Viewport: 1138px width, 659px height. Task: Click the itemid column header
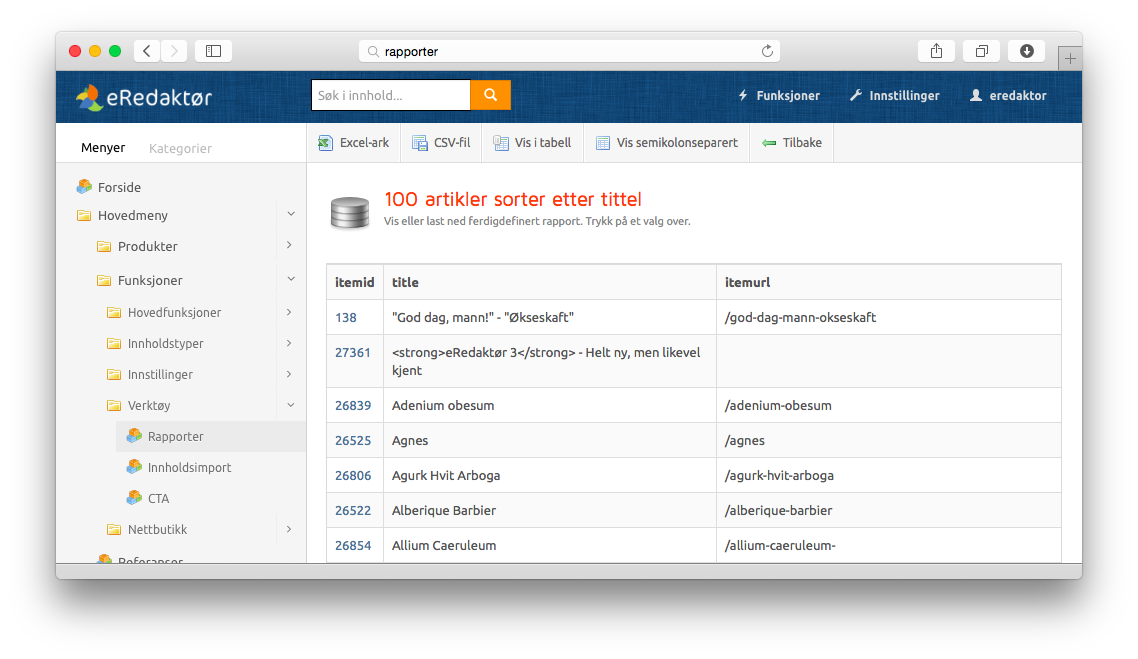click(354, 282)
